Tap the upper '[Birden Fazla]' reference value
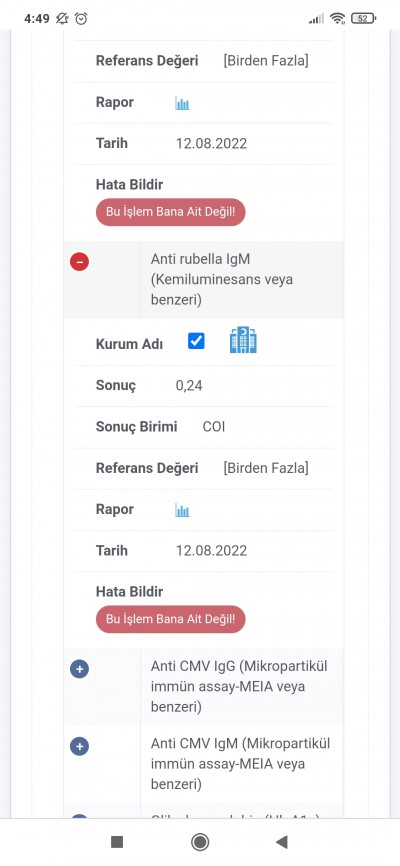400x866 pixels. [x=266, y=61]
